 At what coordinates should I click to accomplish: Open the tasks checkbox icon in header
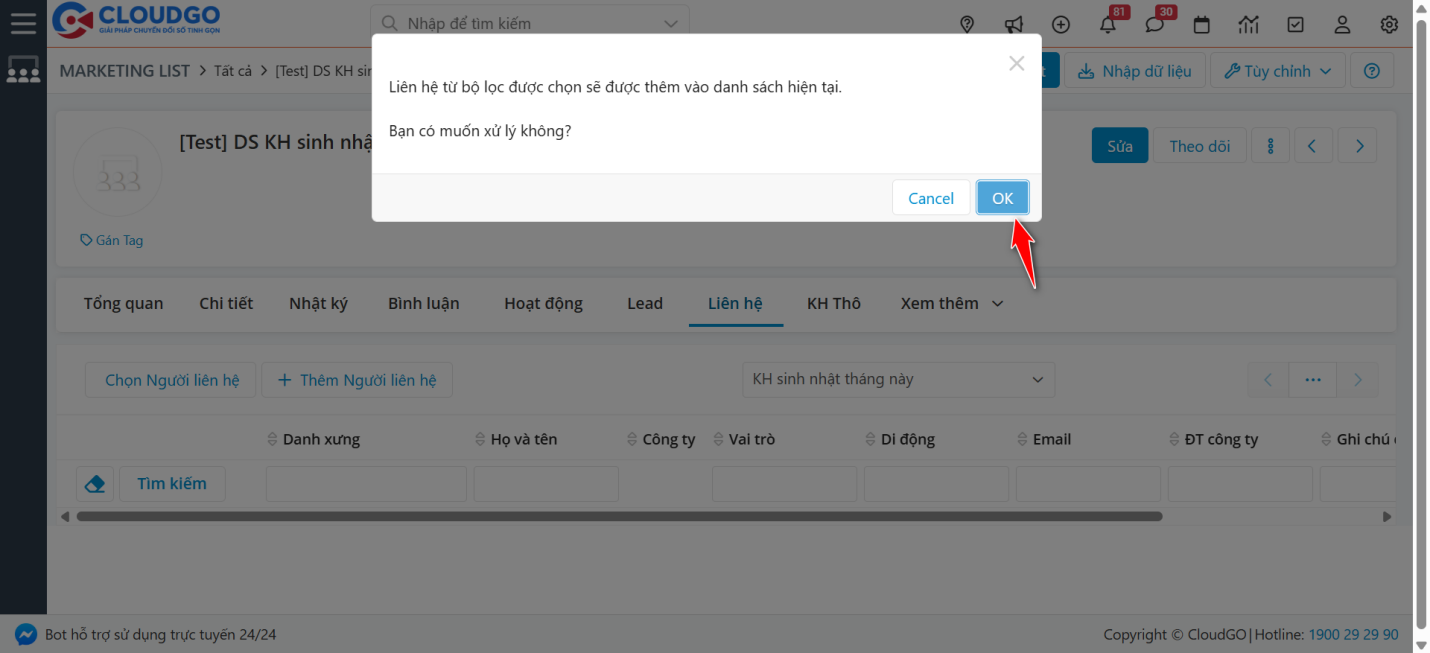pos(1295,24)
